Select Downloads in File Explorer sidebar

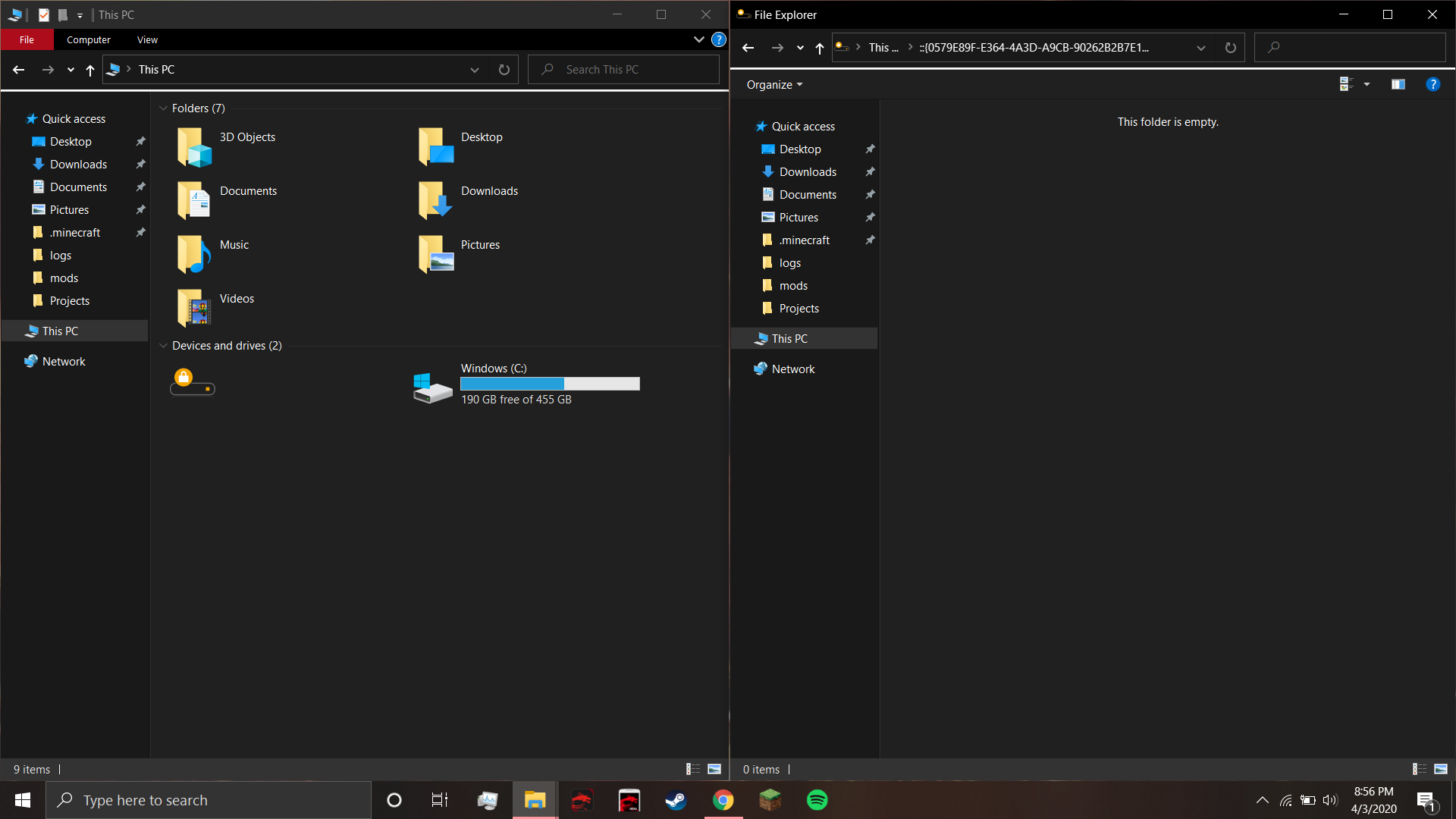(808, 172)
